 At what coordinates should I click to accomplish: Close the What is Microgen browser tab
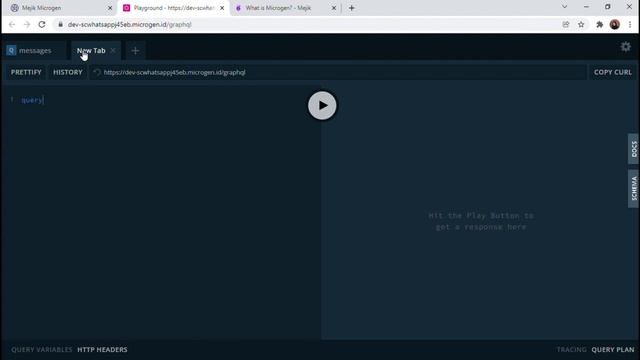[x=333, y=8]
